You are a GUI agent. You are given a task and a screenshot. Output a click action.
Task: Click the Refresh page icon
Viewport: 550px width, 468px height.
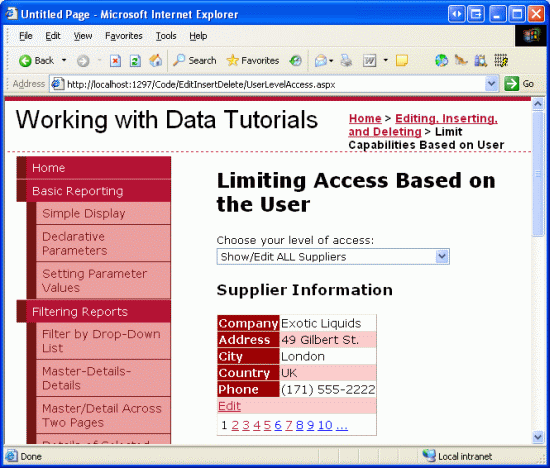click(x=135, y=61)
